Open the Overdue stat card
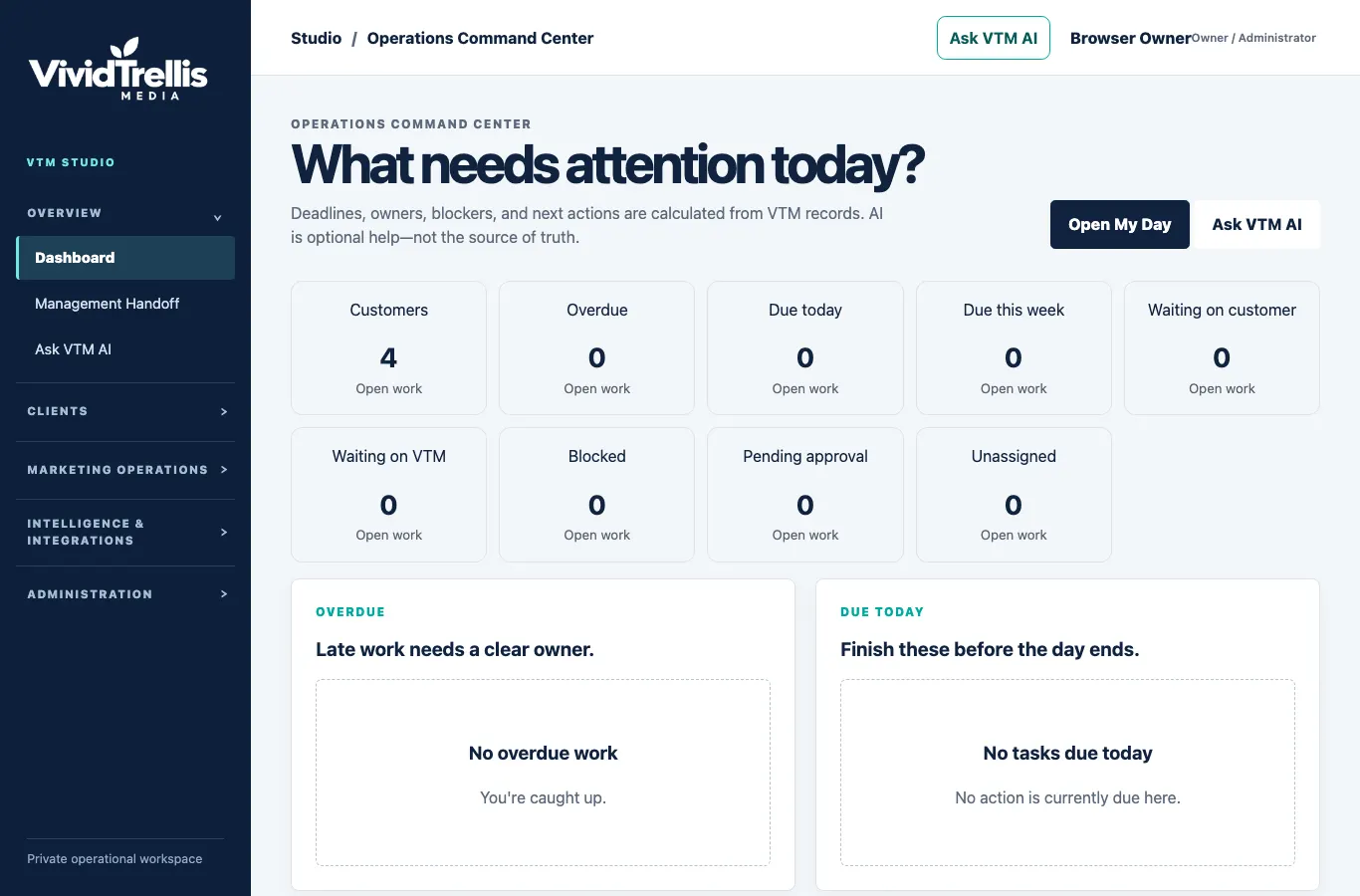This screenshot has width=1360, height=896. (596, 347)
